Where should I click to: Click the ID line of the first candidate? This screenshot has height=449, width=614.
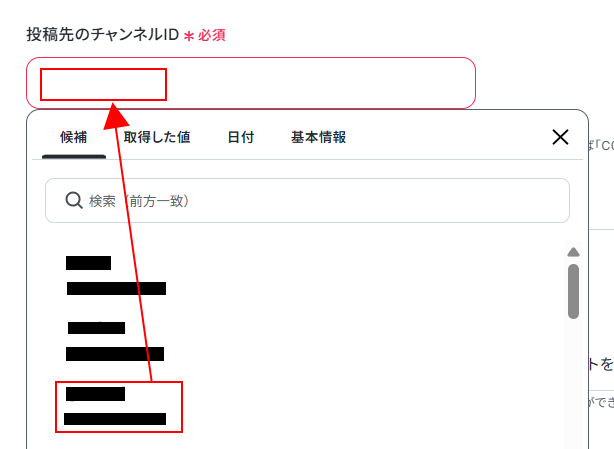[x=116, y=289]
